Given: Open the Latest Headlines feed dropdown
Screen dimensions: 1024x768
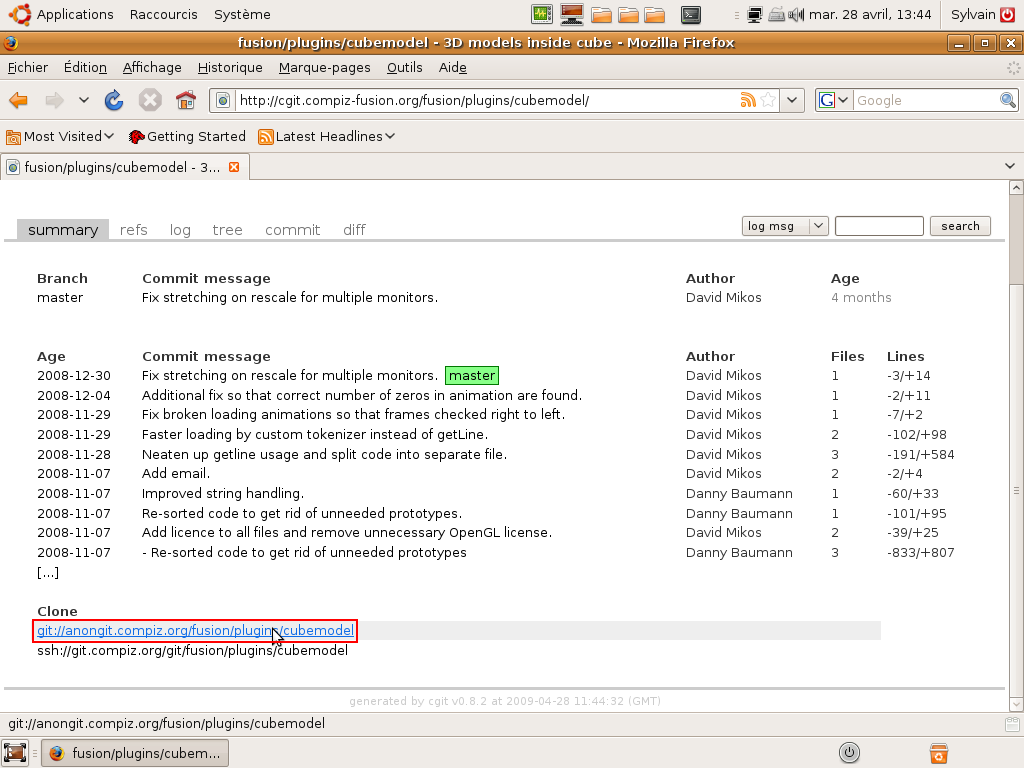Looking at the screenshot, I should (x=327, y=136).
